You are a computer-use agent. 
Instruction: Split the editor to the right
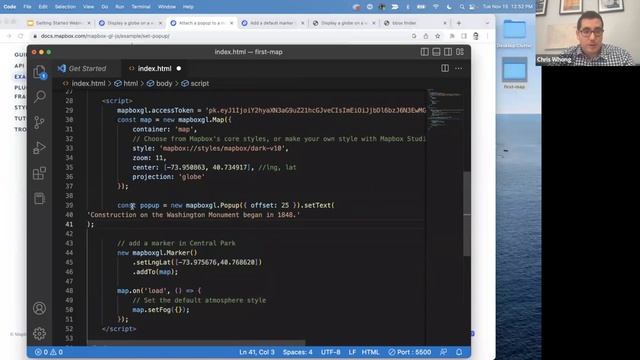pyautogui.click(x=445, y=69)
